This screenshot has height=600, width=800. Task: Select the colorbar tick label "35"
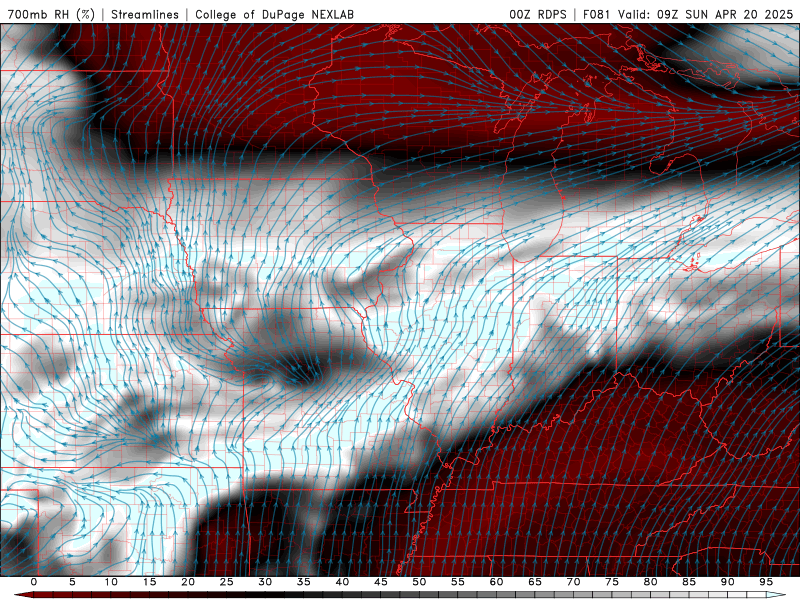pos(304,582)
